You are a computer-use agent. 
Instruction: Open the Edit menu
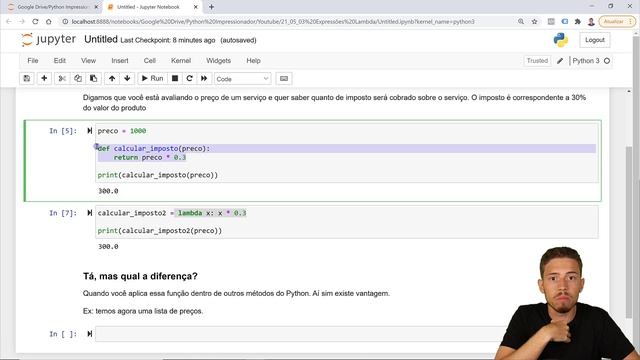60,60
